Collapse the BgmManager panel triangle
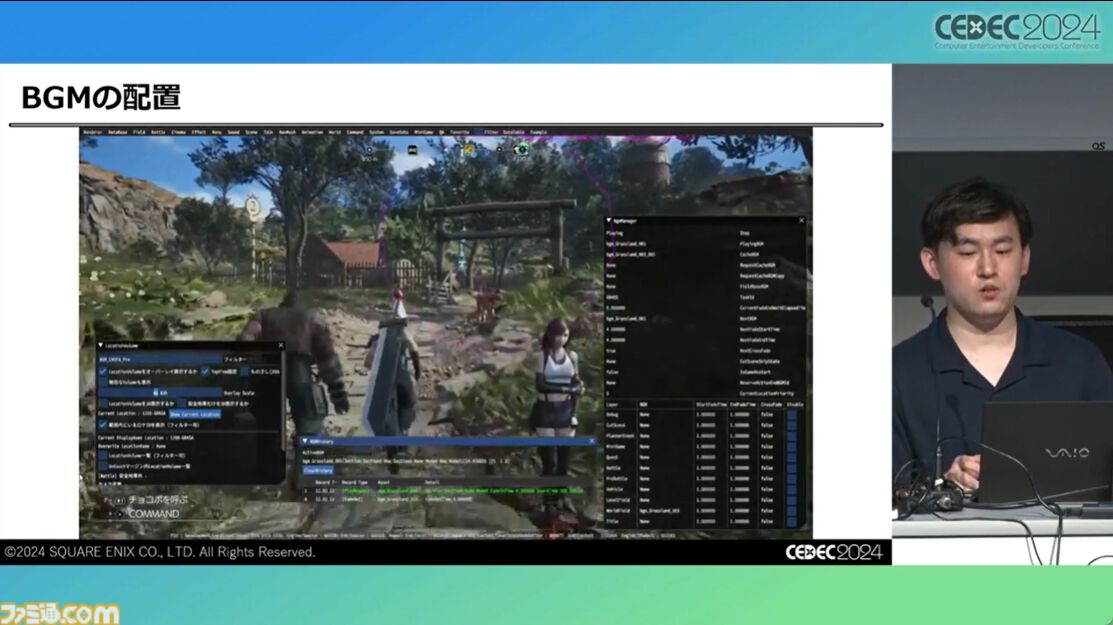Image resolution: width=1113 pixels, height=625 pixels. click(x=608, y=221)
